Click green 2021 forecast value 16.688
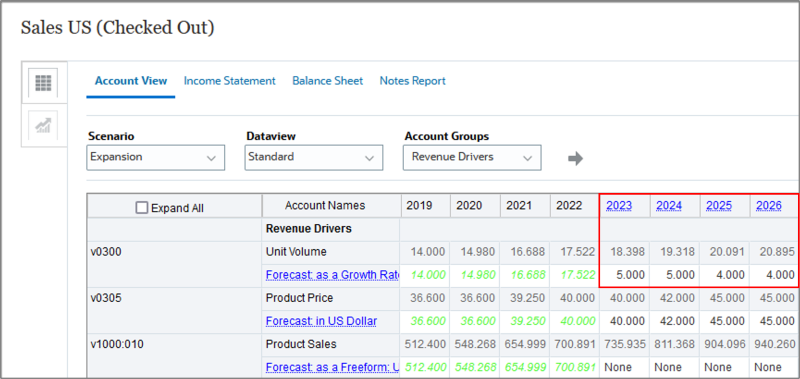 point(528,275)
